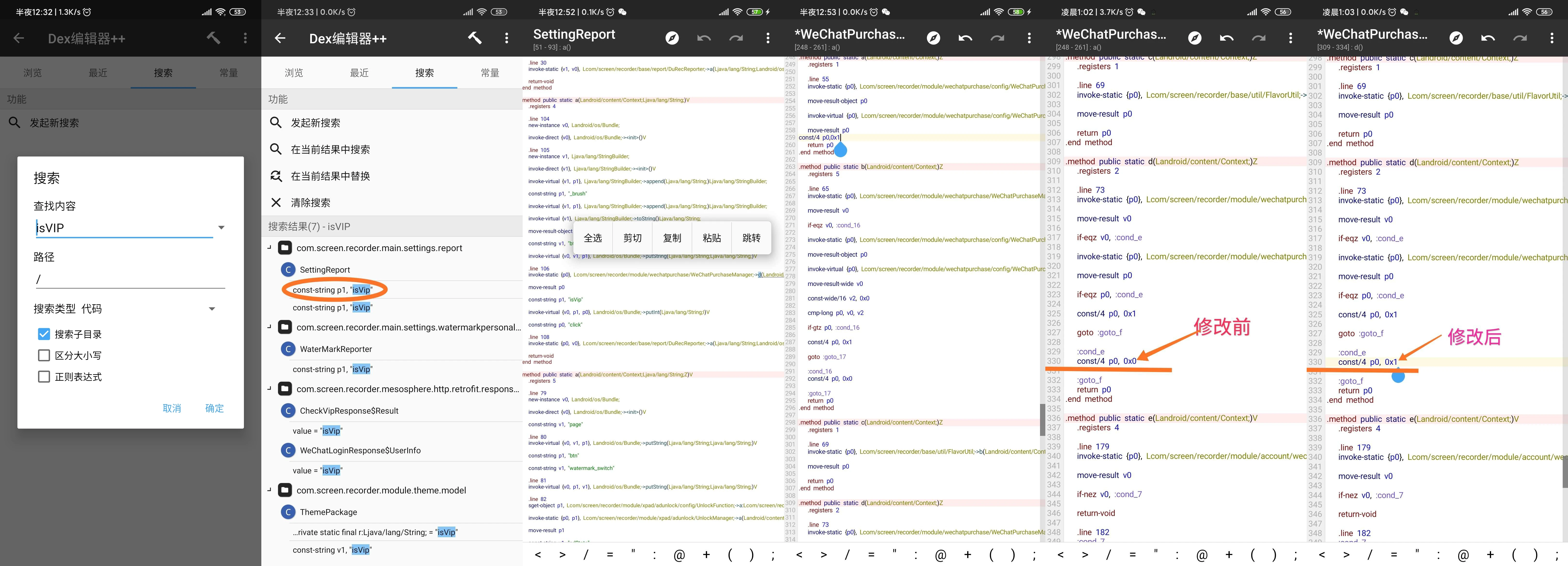Click the class icon beside WaterMarkReporter

pos(288,349)
